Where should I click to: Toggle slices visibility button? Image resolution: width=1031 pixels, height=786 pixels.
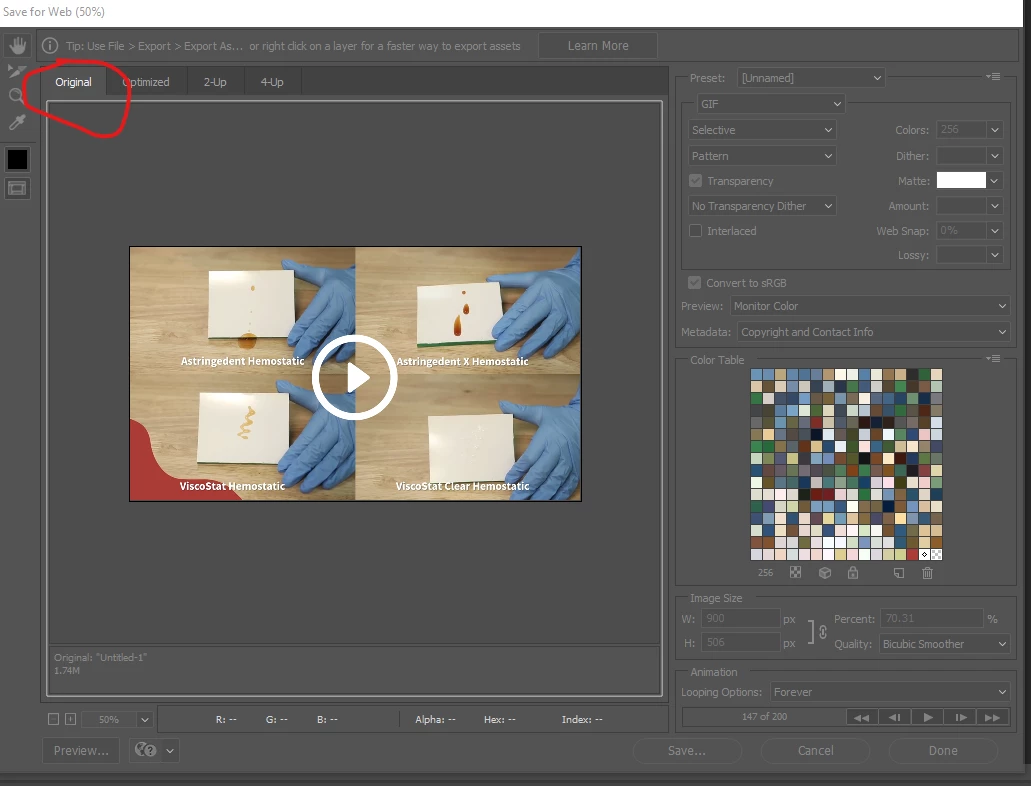click(17, 189)
